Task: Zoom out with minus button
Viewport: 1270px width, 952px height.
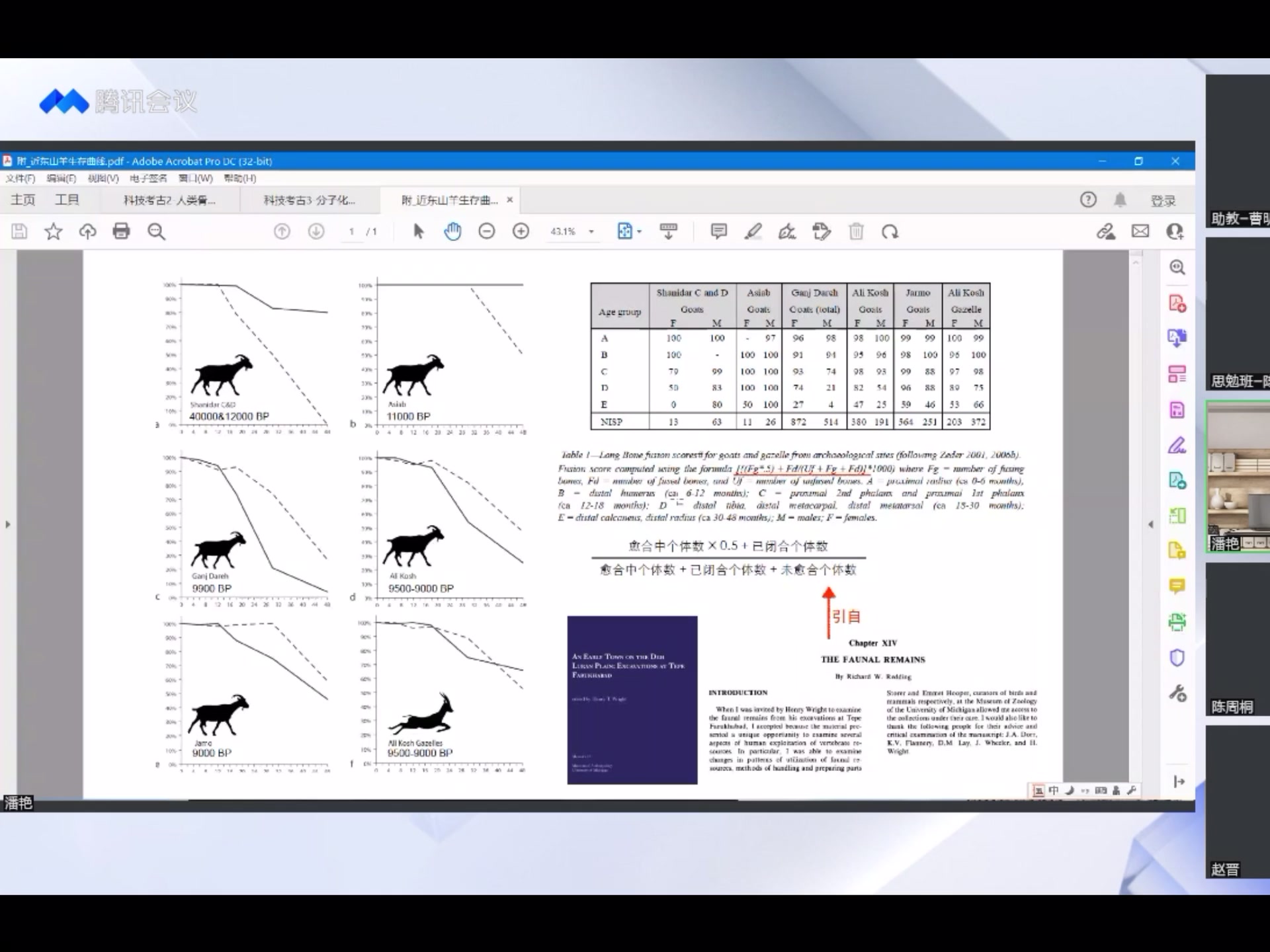Action: click(x=487, y=231)
